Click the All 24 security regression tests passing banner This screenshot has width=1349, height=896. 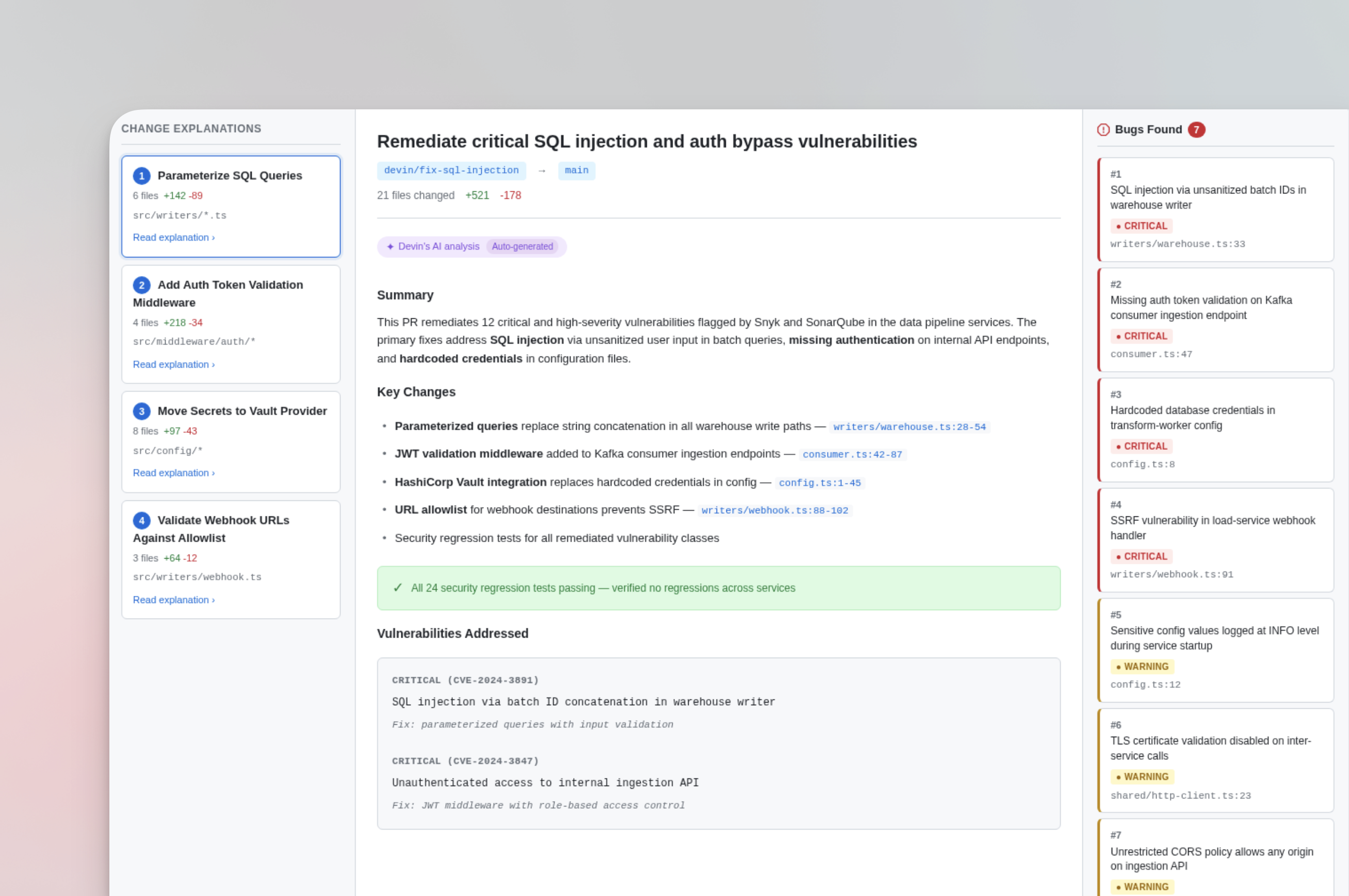(x=718, y=588)
